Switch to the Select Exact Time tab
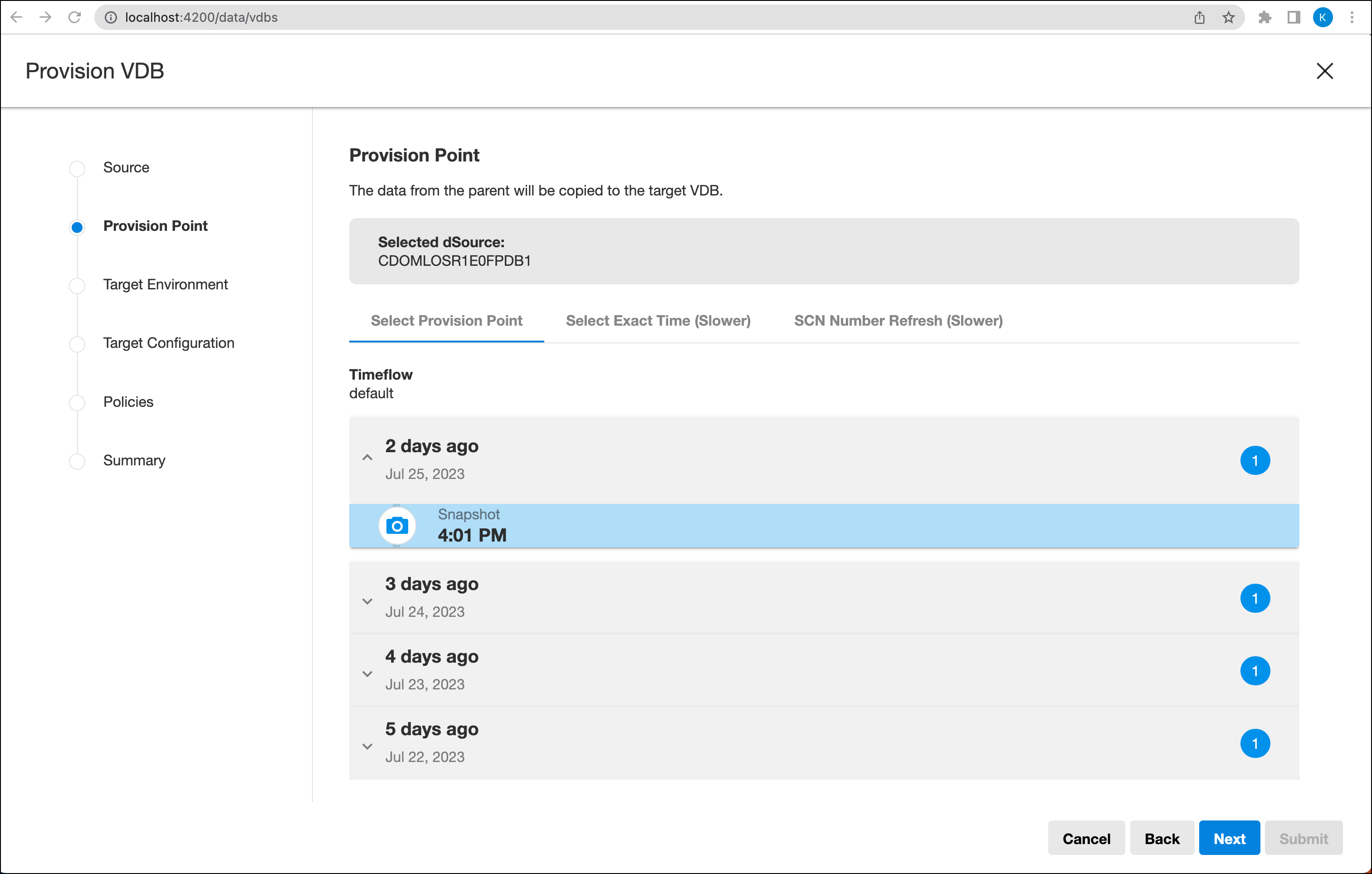Image resolution: width=1372 pixels, height=874 pixels. (x=658, y=321)
